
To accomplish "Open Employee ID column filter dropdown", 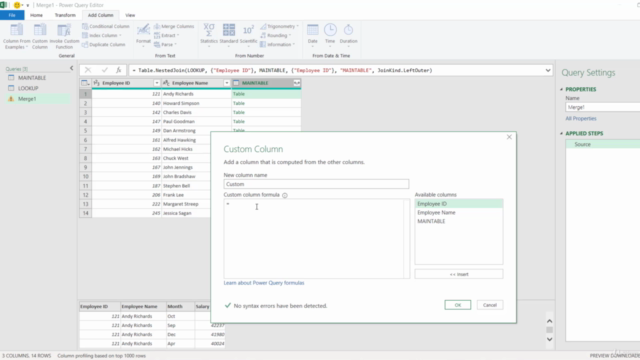I will point(157,83).
